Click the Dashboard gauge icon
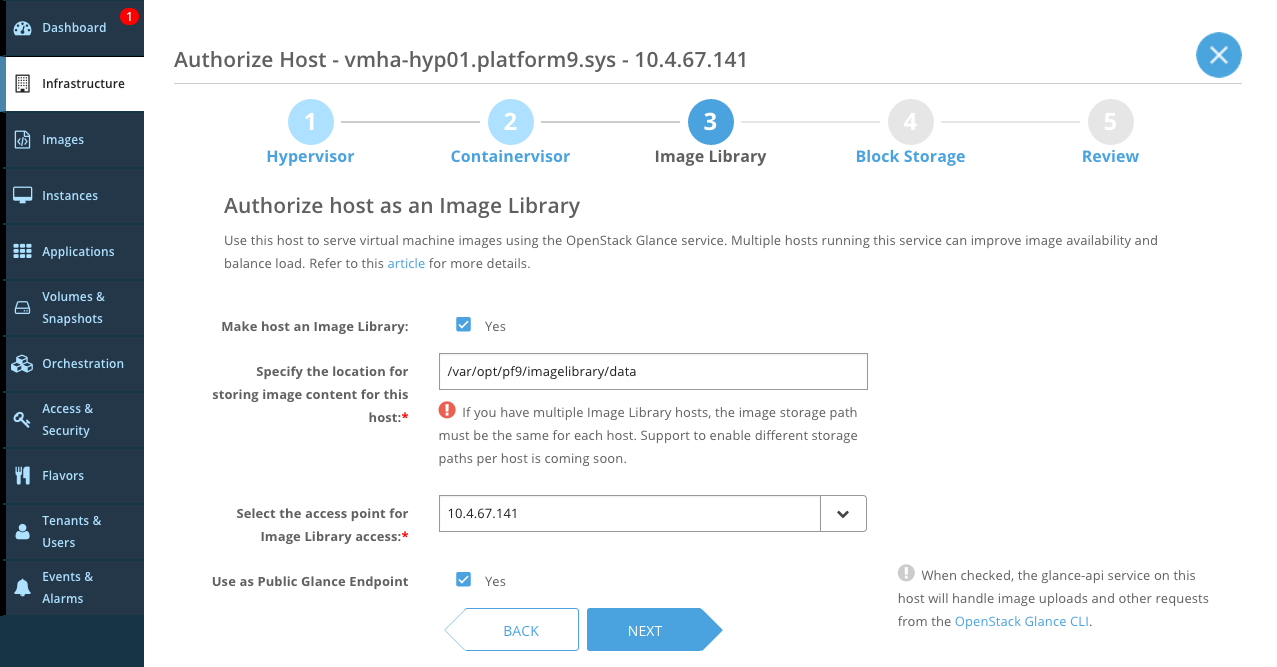 22,28
